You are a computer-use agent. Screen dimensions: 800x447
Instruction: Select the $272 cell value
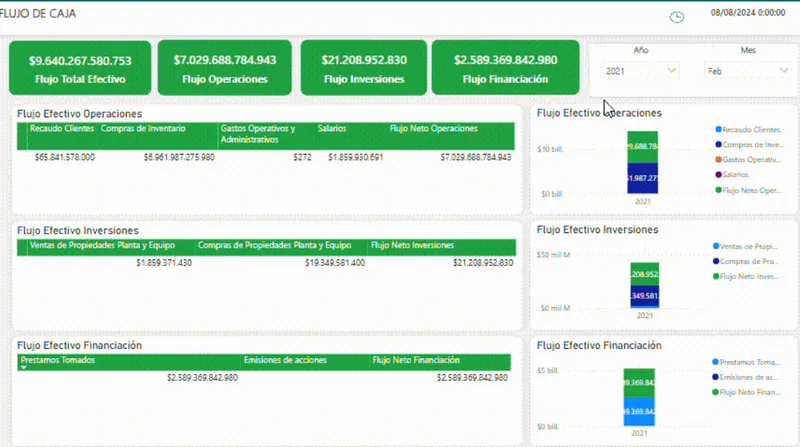point(302,157)
